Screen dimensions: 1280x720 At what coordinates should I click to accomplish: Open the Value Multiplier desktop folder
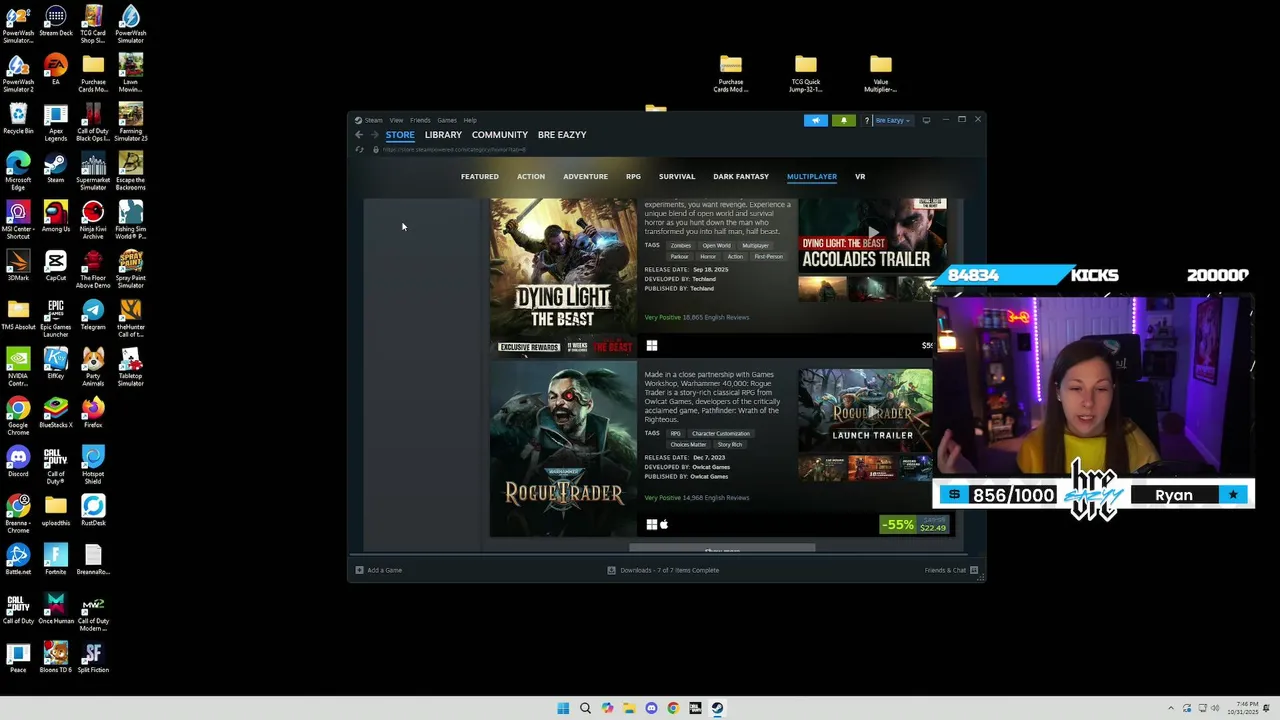click(x=880, y=73)
